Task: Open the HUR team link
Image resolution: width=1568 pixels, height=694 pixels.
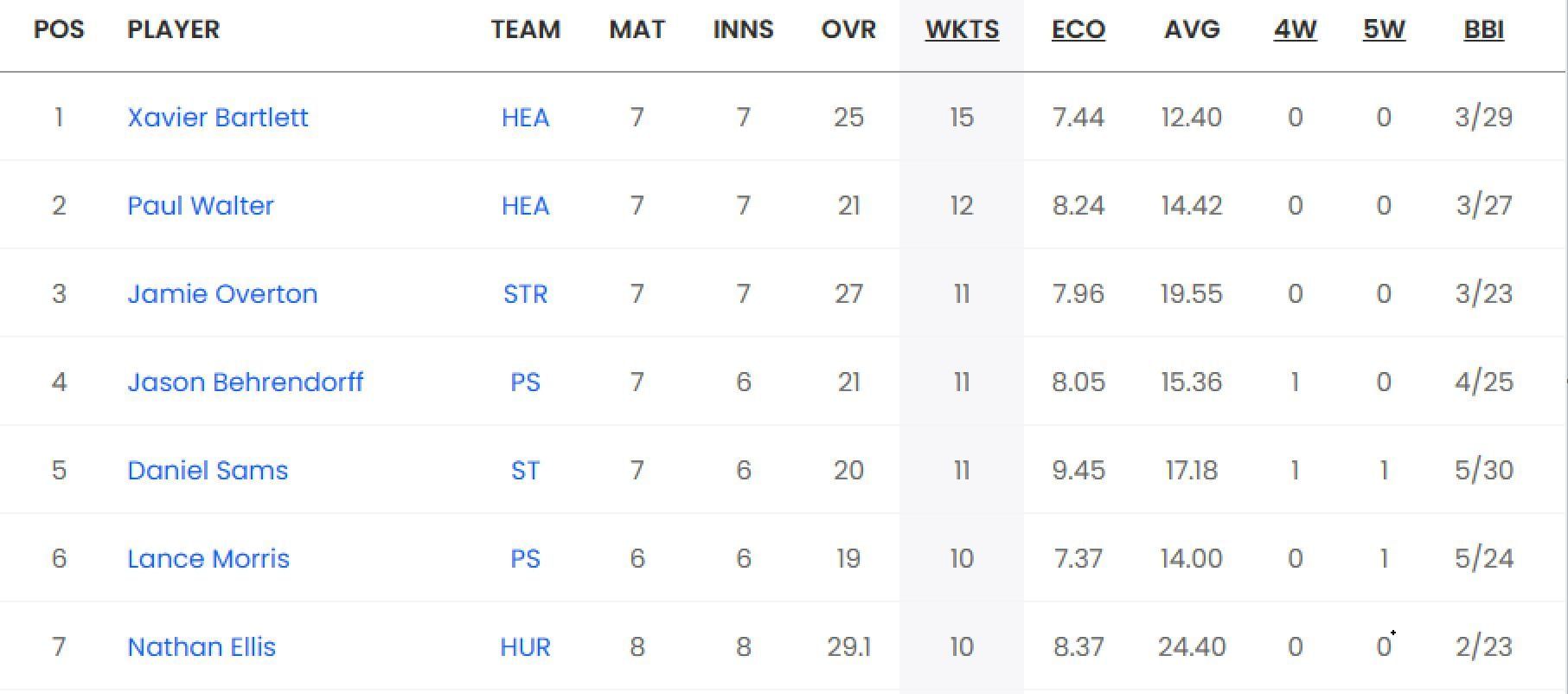Action: (x=525, y=646)
